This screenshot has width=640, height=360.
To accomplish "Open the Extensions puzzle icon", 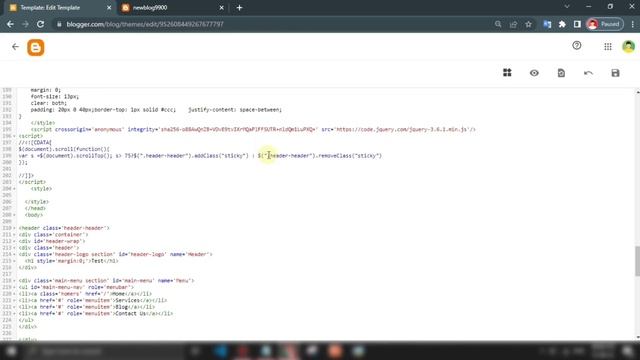I will point(562,24).
